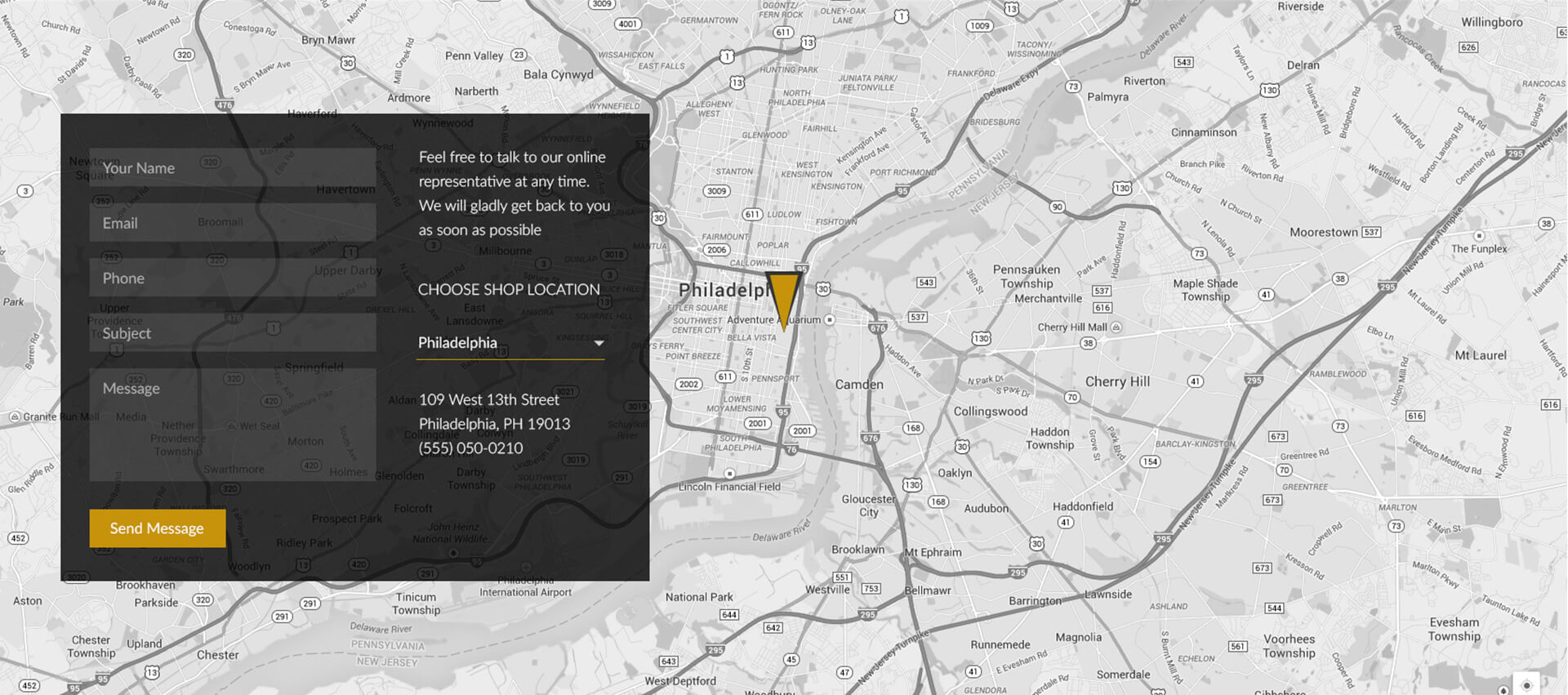
Task: Click into the Email input
Action: (232, 223)
